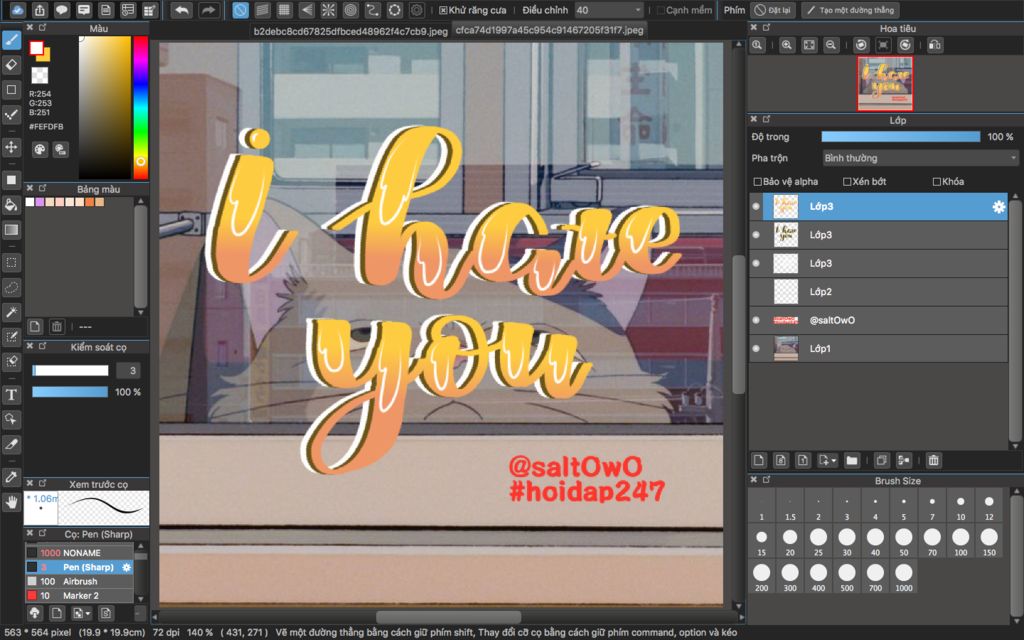Toggle Khử răng cưa anti-aliasing checkbox

click(443, 10)
